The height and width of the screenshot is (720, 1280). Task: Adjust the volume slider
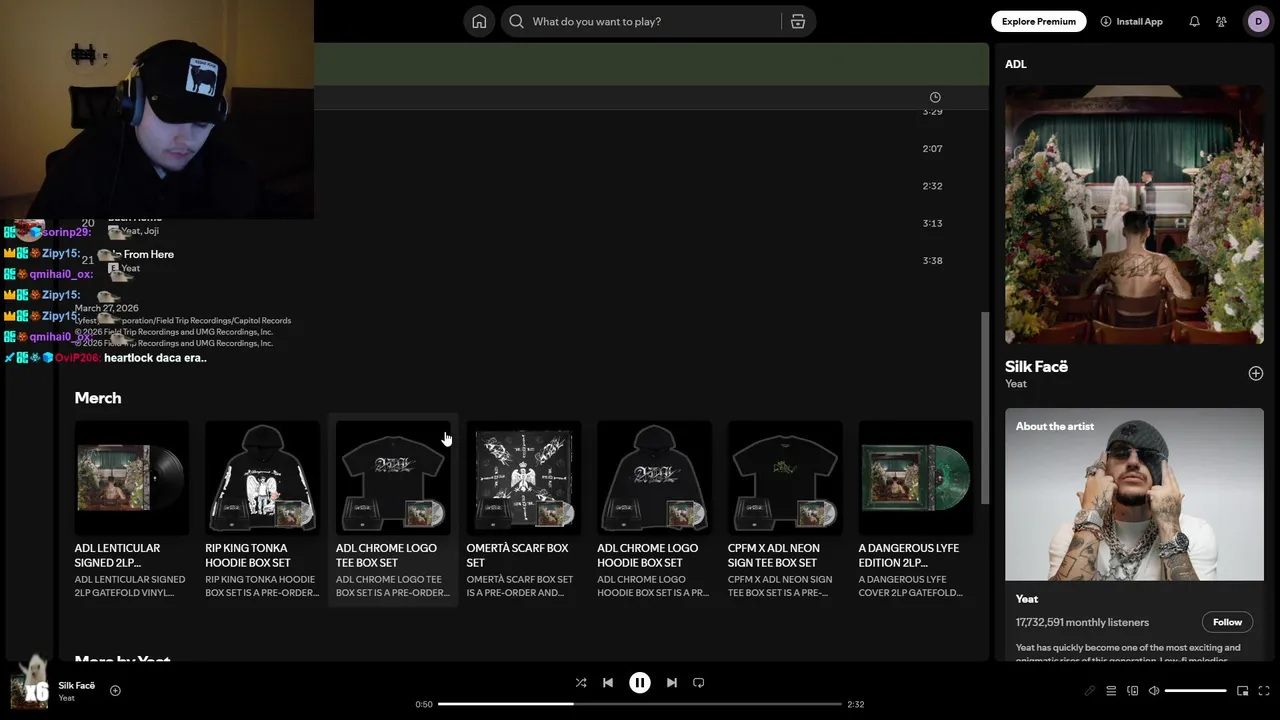[1196, 691]
